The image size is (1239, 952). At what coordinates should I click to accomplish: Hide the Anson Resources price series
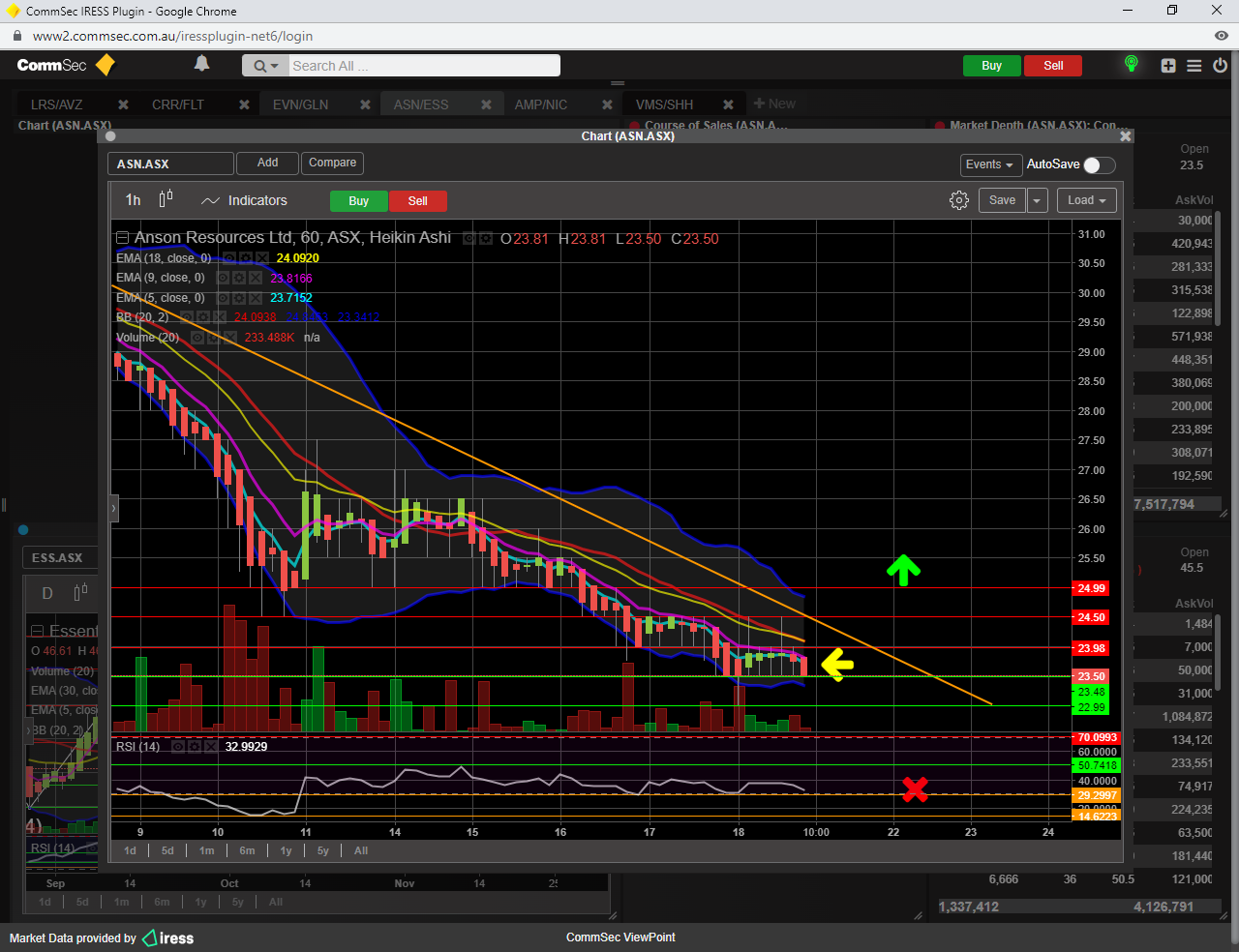coord(469,238)
